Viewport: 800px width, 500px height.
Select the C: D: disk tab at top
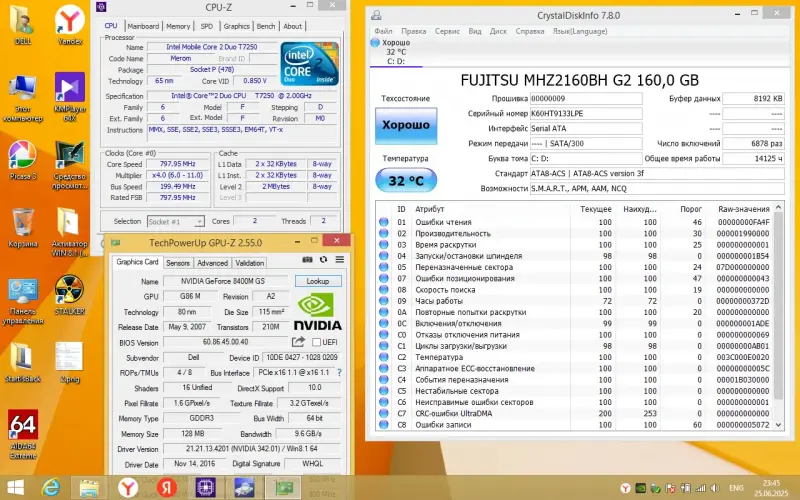396,52
